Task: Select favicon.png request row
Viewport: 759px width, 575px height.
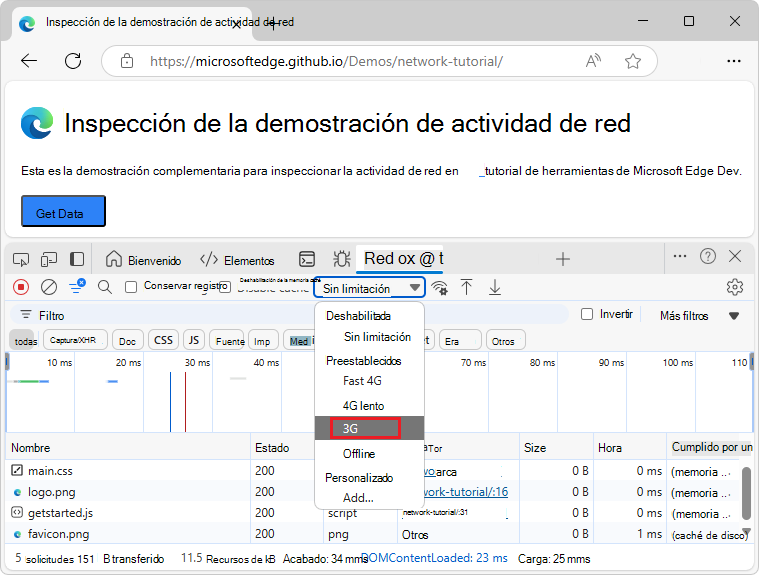Action: click(x=373, y=534)
